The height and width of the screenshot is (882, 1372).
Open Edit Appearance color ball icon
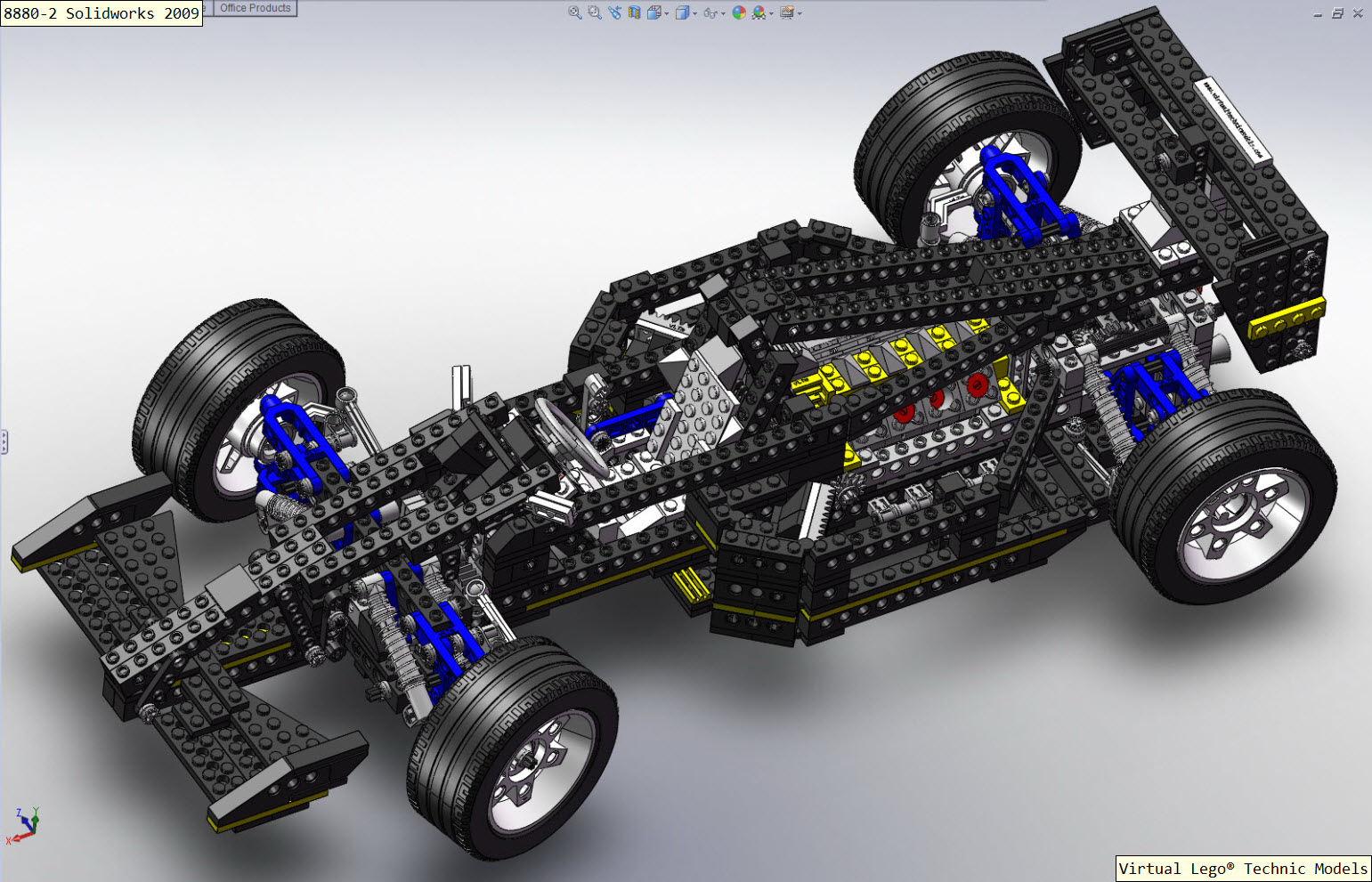click(x=739, y=12)
